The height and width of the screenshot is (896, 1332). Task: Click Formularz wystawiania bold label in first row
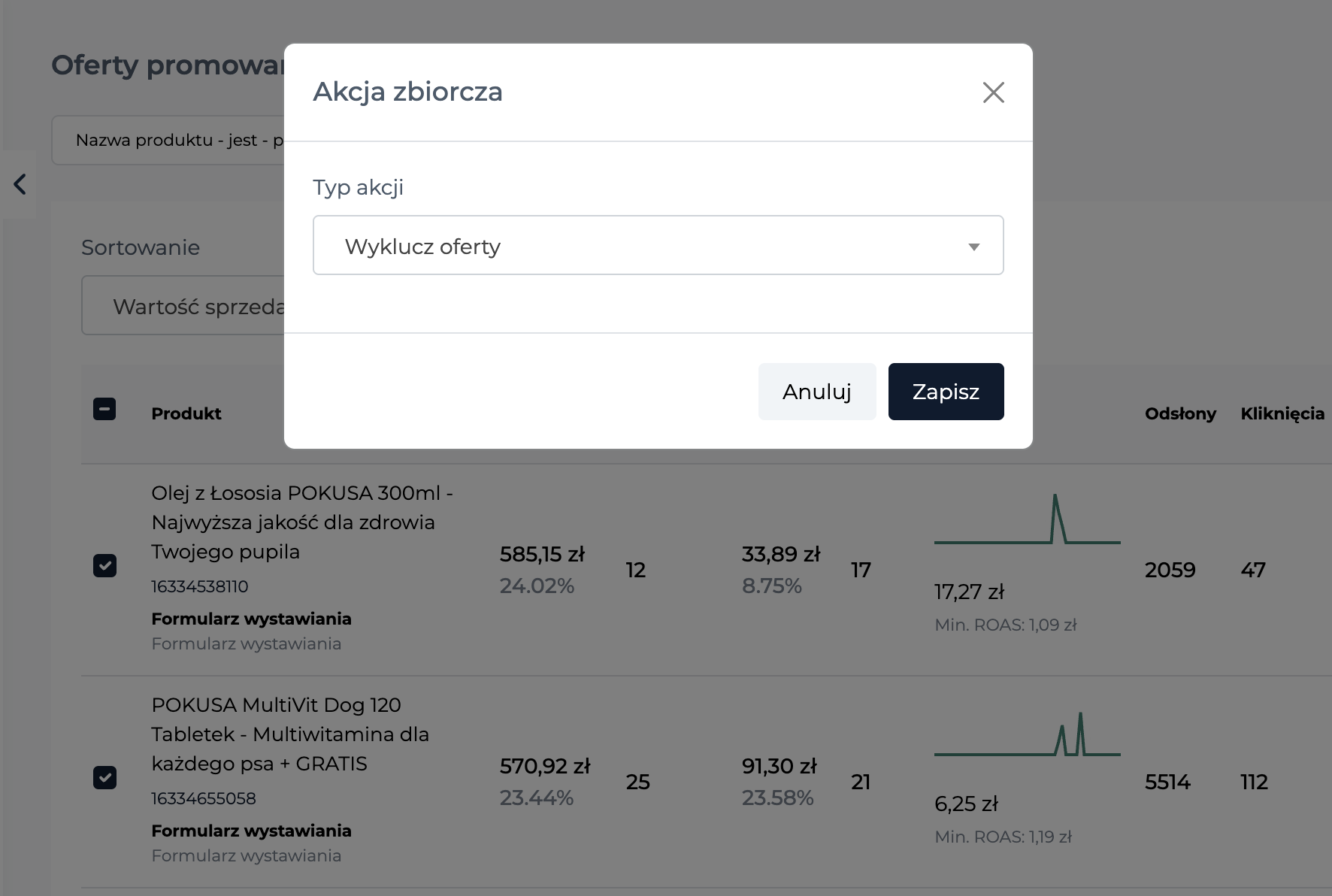tap(251, 619)
